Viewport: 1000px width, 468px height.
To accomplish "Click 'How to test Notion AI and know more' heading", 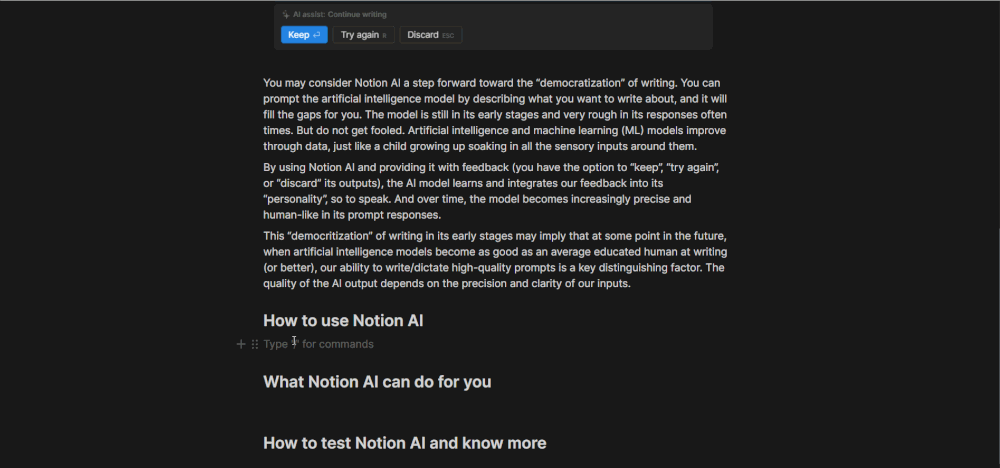I will point(405,443).
